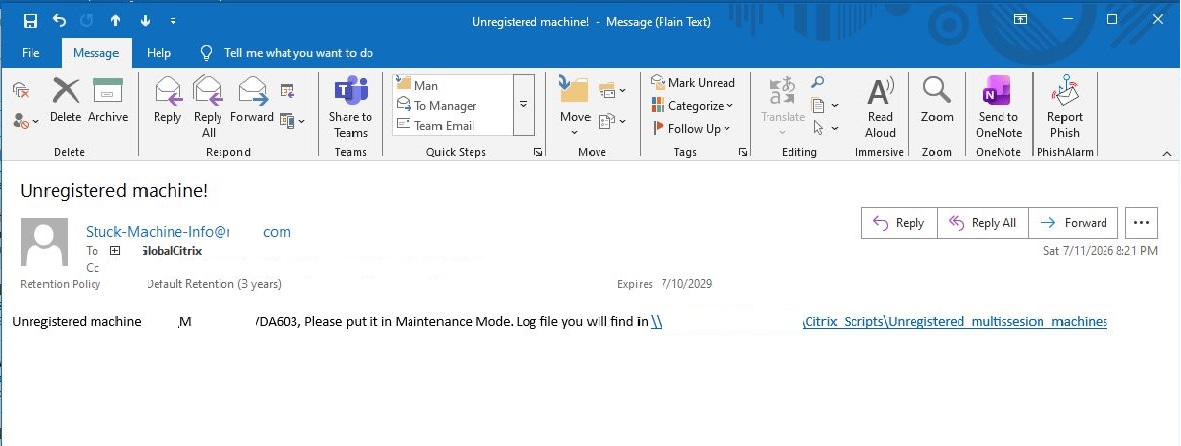Open the Customize Quick Access Toolbar dropdown
This screenshot has width=1181, height=446.
pos(173,21)
